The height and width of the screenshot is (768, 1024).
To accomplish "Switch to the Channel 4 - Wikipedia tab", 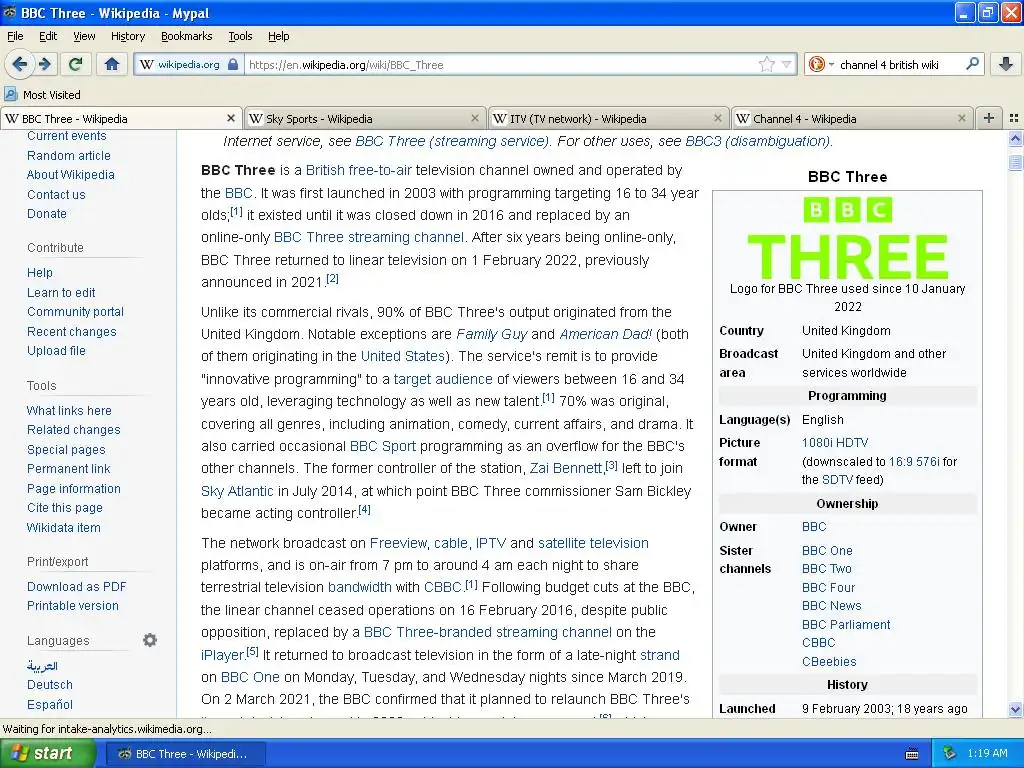I will point(852,118).
